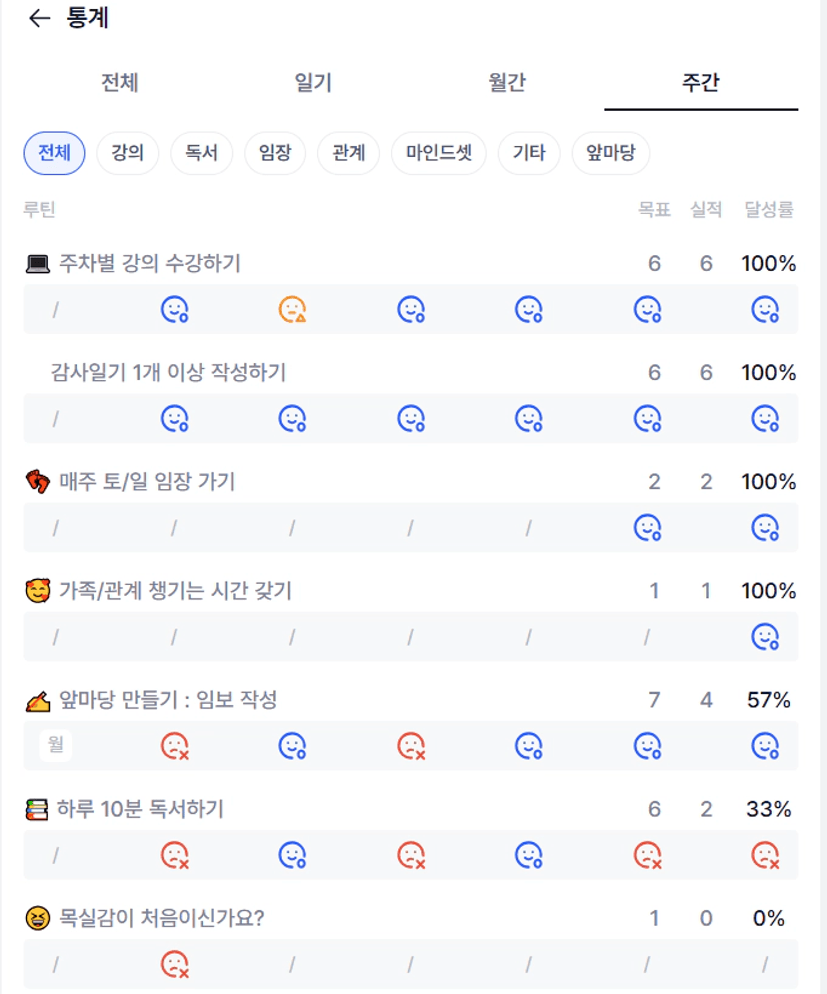Switch to the 월간 tab
This screenshot has width=827, height=994.
click(507, 83)
